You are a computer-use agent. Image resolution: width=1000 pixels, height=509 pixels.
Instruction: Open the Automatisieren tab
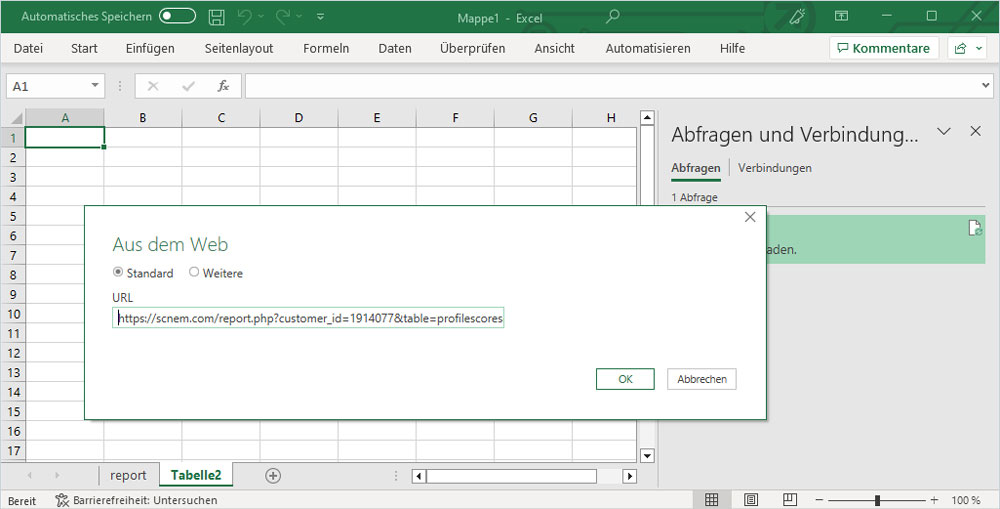pyautogui.click(x=648, y=48)
